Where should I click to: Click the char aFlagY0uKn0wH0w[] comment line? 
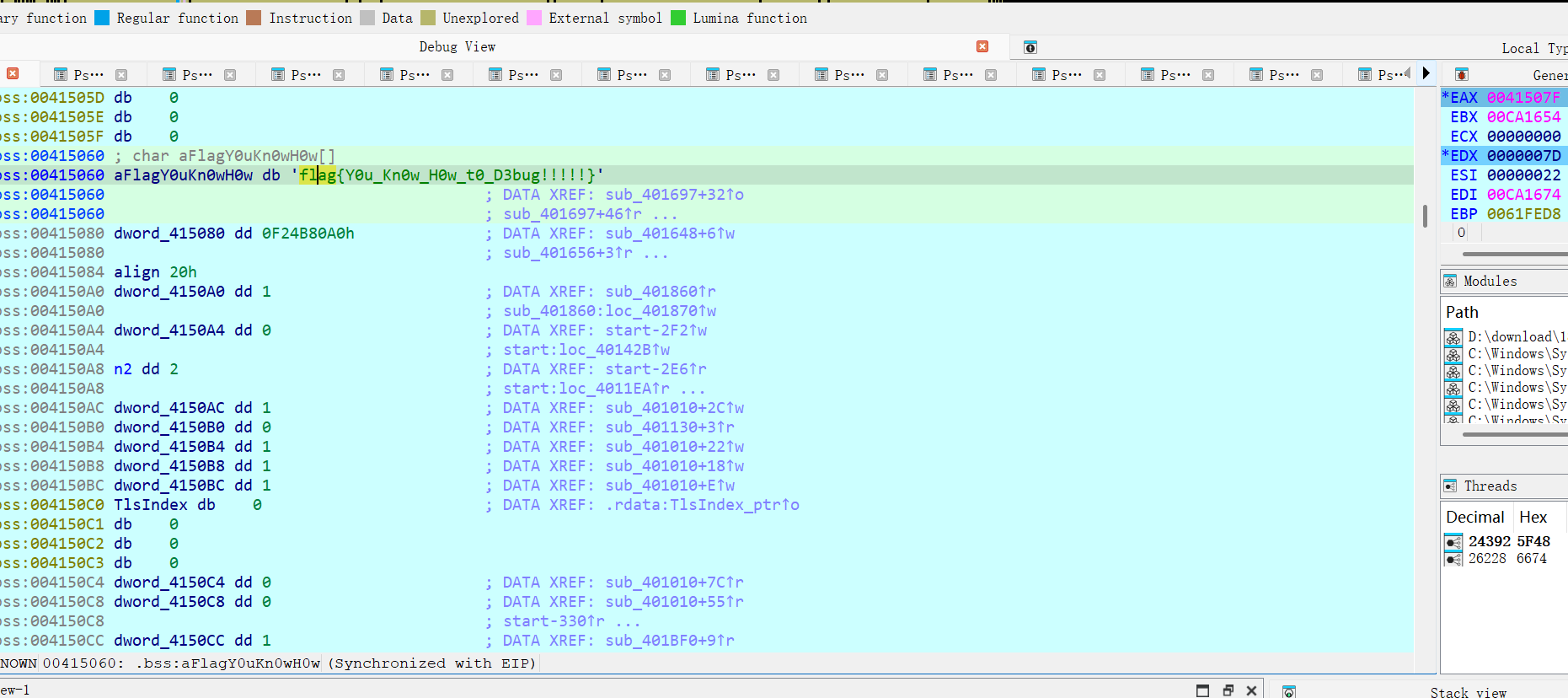[x=225, y=155]
